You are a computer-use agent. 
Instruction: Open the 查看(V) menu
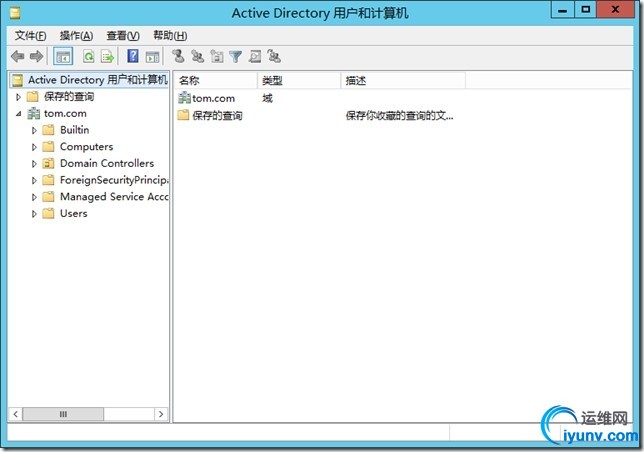tap(123, 36)
